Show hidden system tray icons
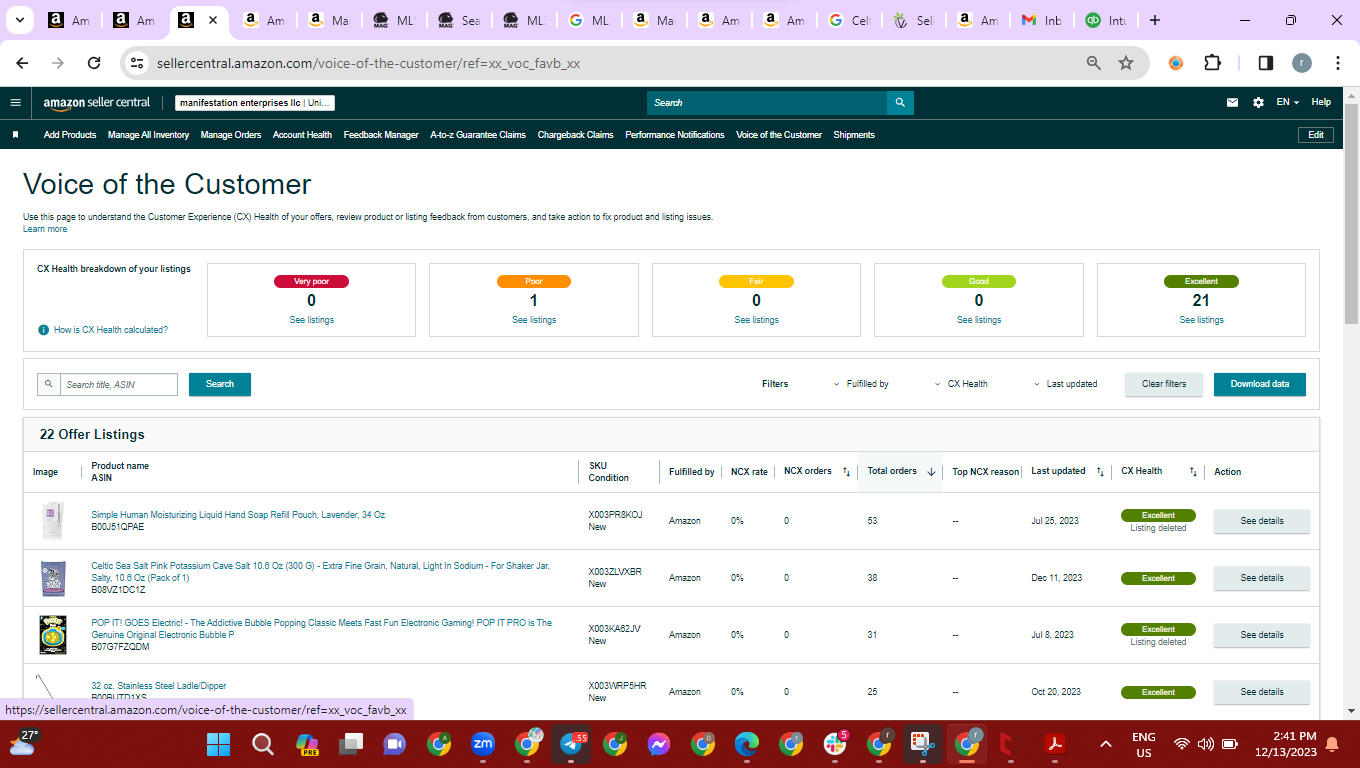Viewport: 1360px width, 768px height. 1105,744
